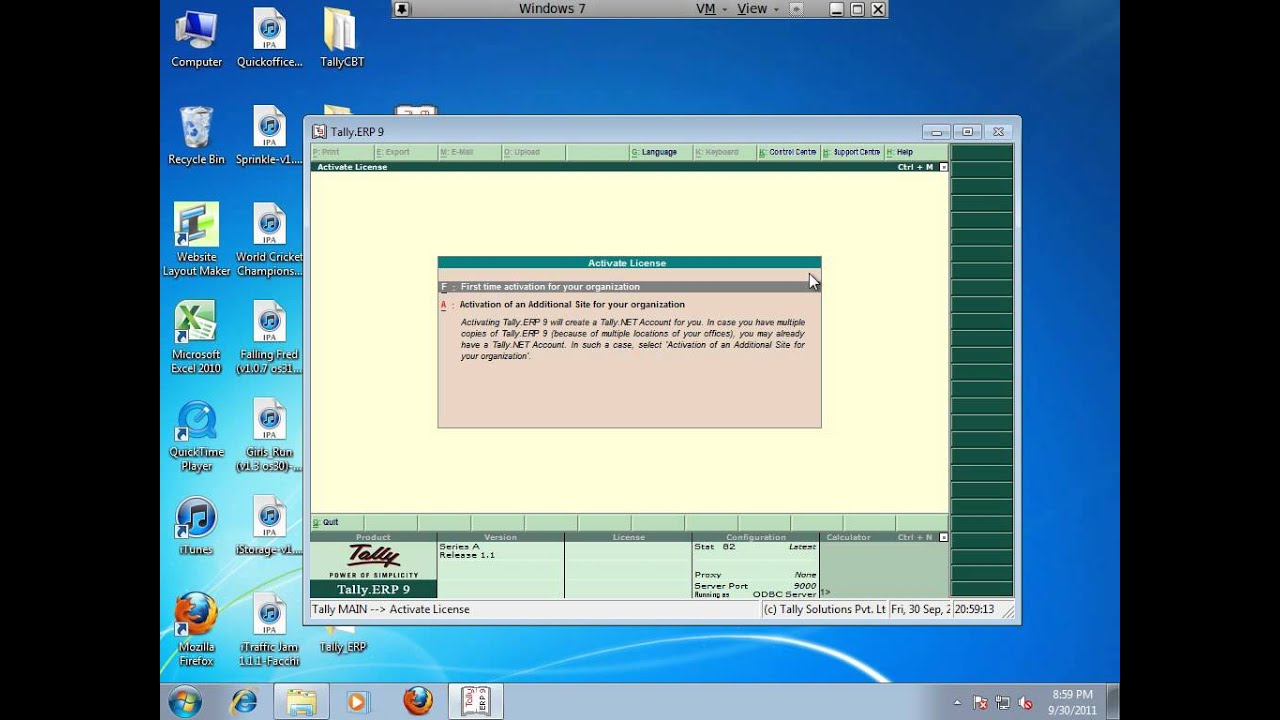Viewport: 1280px width, 720px height.
Task: Open the Tally ERP desktop shortcut
Action: pos(342,638)
